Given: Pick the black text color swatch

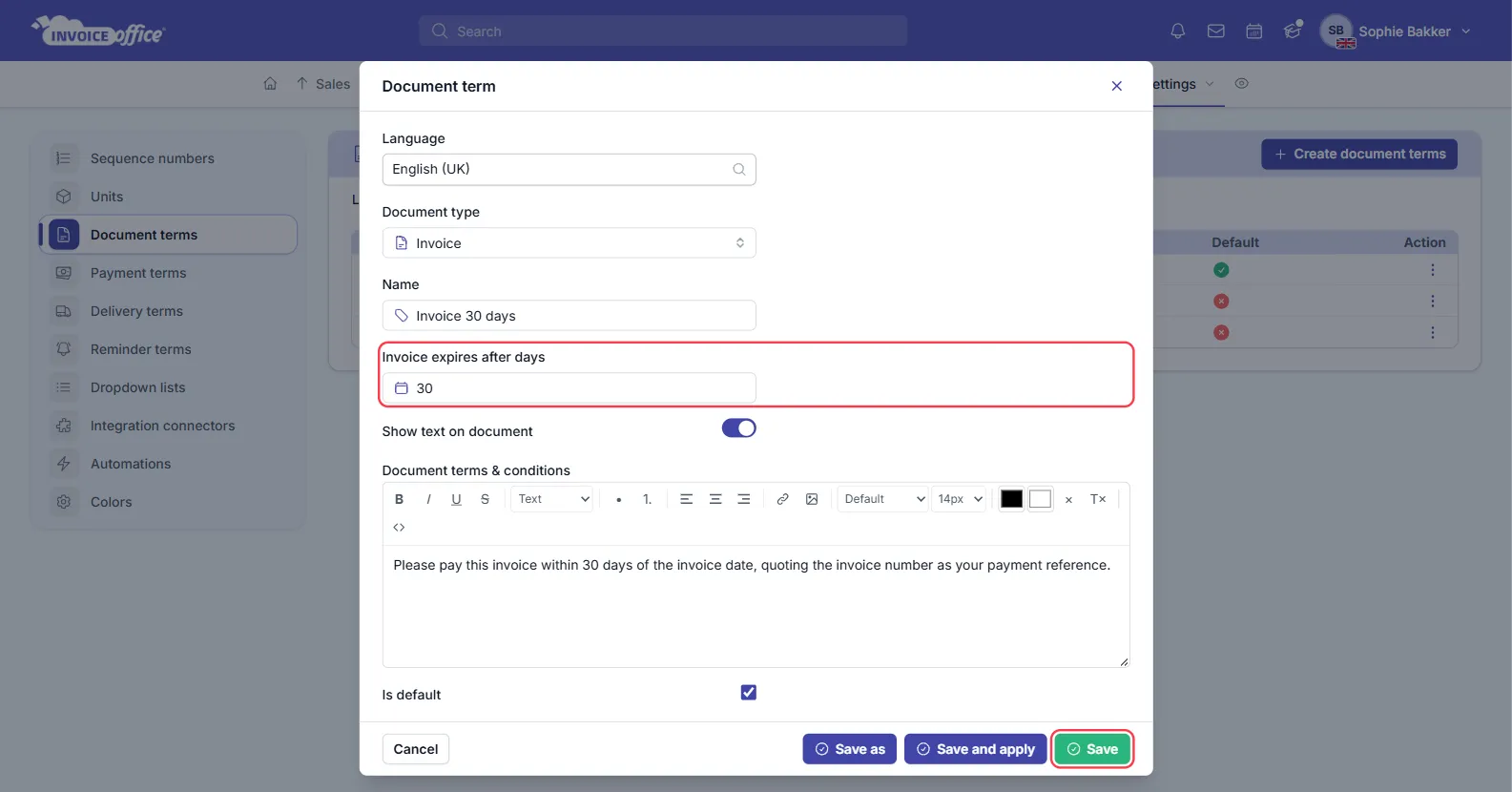Looking at the screenshot, I should coord(1011,499).
